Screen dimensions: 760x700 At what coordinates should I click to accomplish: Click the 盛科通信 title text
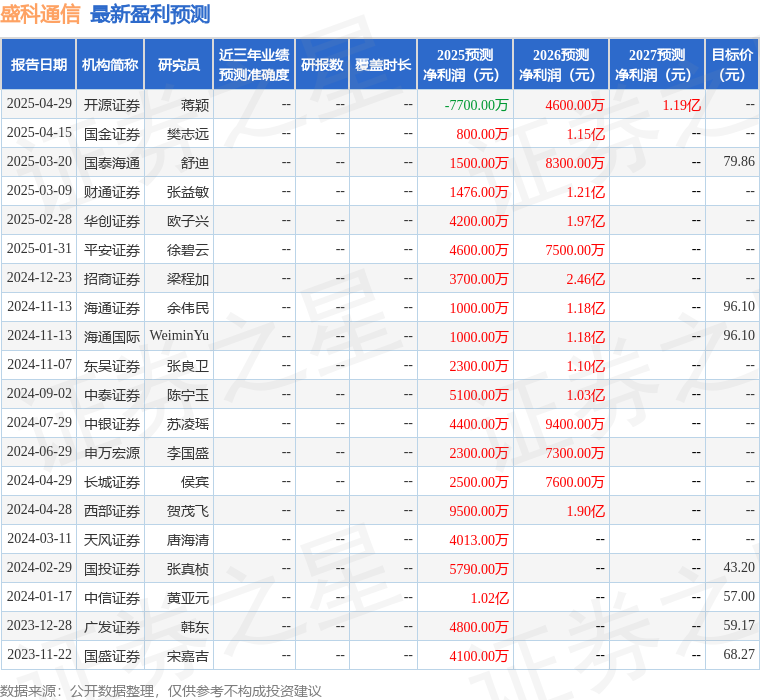(x=40, y=14)
